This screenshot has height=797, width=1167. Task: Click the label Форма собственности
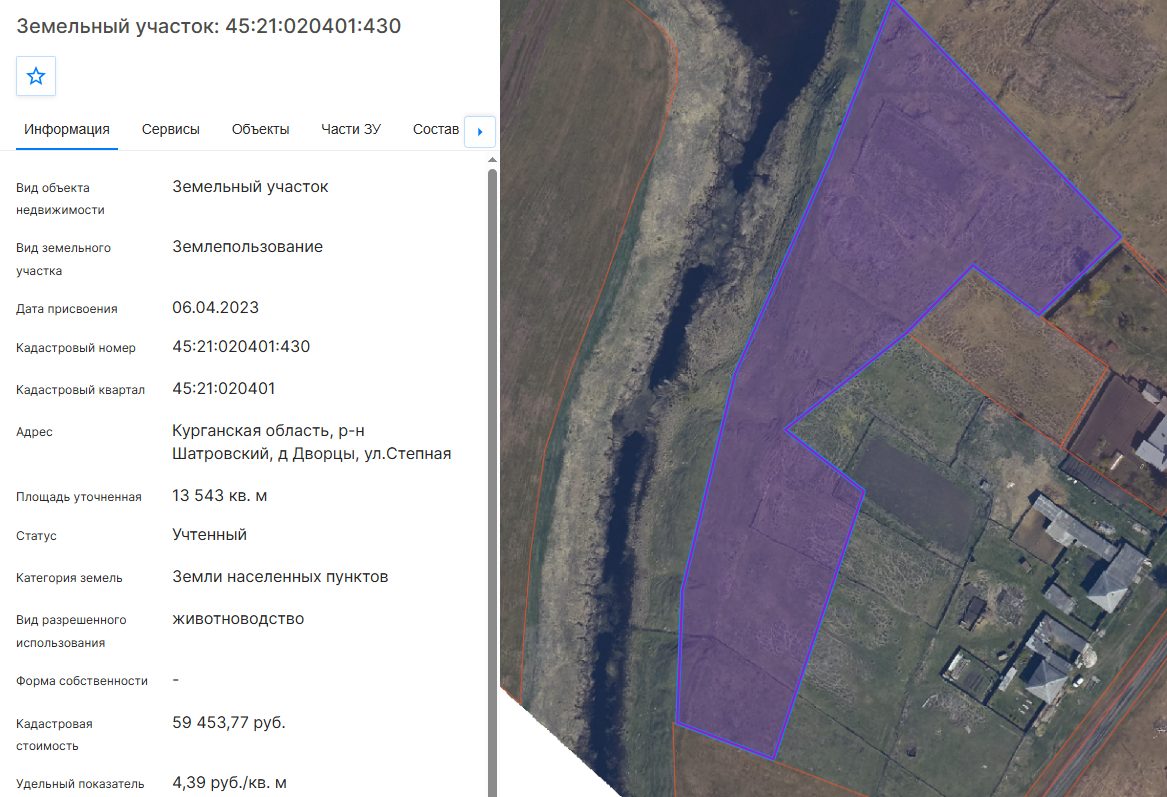pyautogui.click(x=82, y=681)
